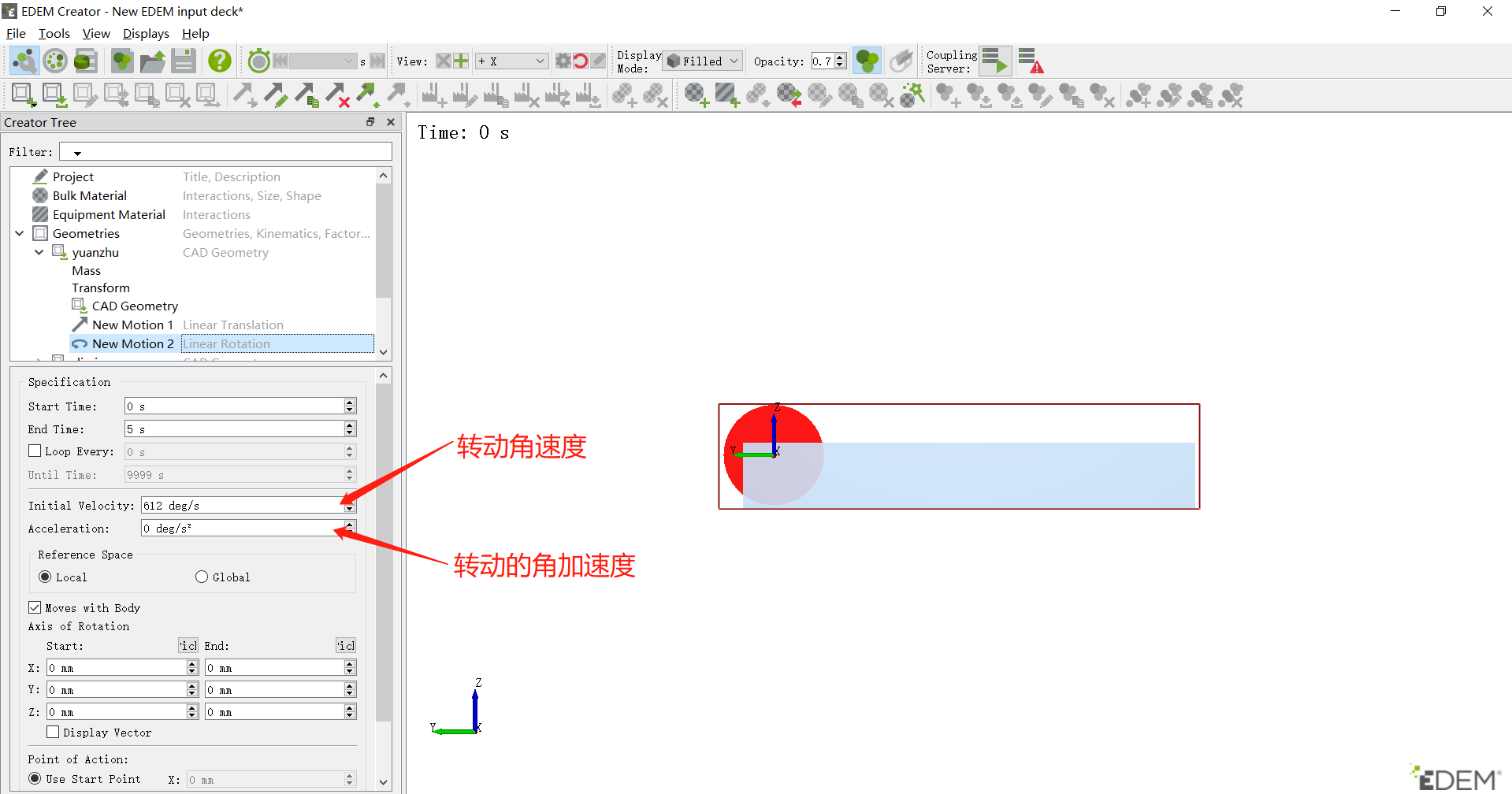The width and height of the screenshot is (1512, 794).
Task: Open an existing project with the folder icon
Action: coord(152,60)
